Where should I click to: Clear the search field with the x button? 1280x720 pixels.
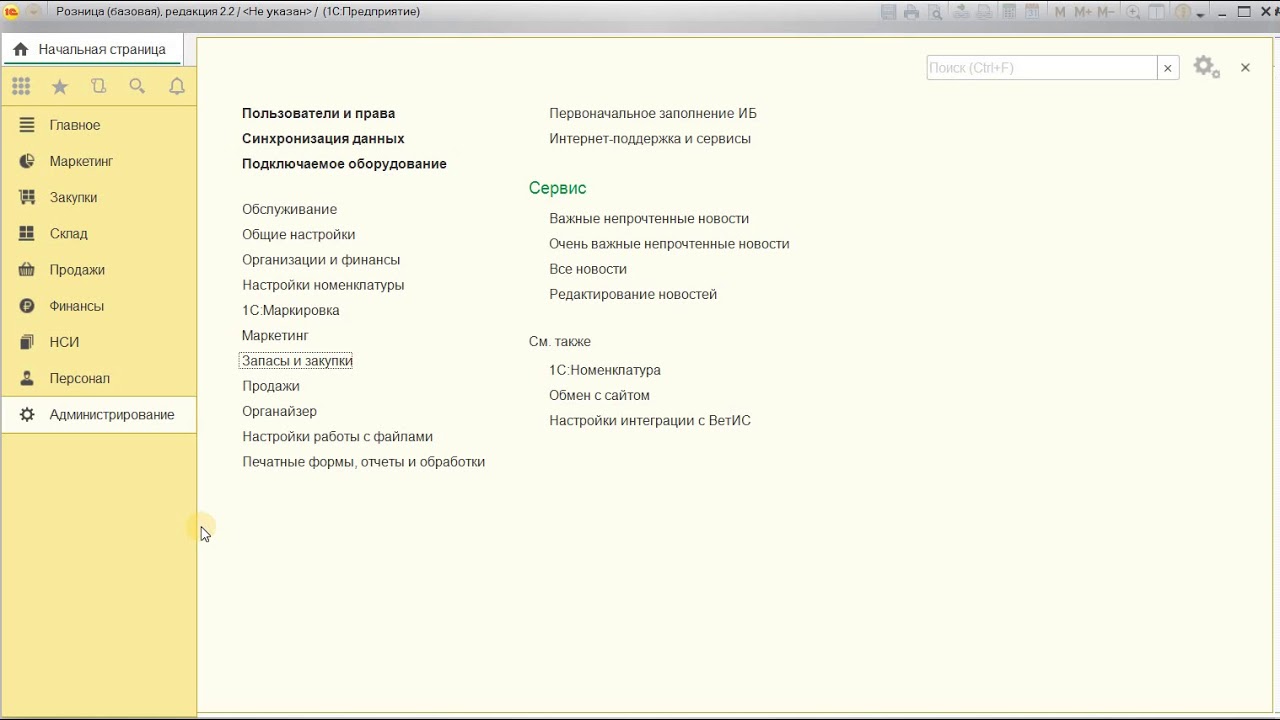[1167, 68]
